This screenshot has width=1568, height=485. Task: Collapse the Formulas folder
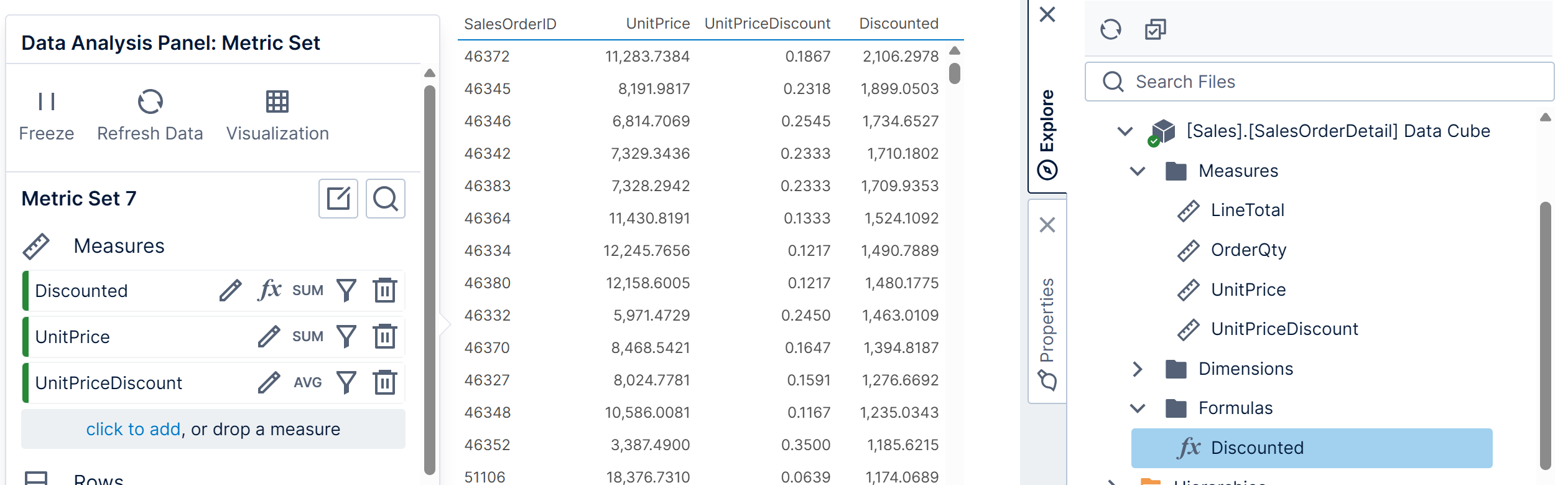coord(1138,408)
